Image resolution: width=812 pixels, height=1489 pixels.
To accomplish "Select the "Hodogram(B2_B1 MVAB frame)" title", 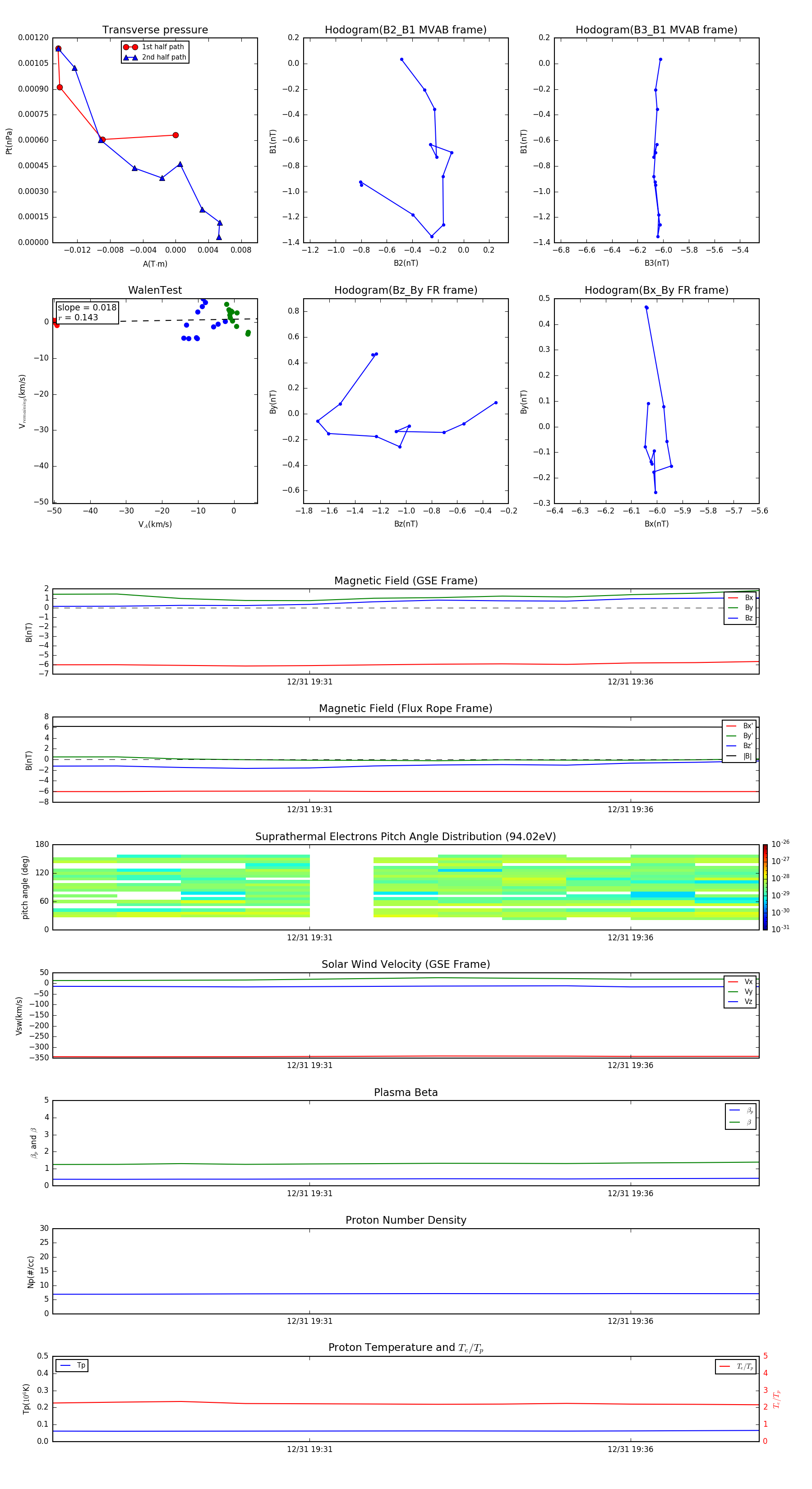I will click(406, 30).
